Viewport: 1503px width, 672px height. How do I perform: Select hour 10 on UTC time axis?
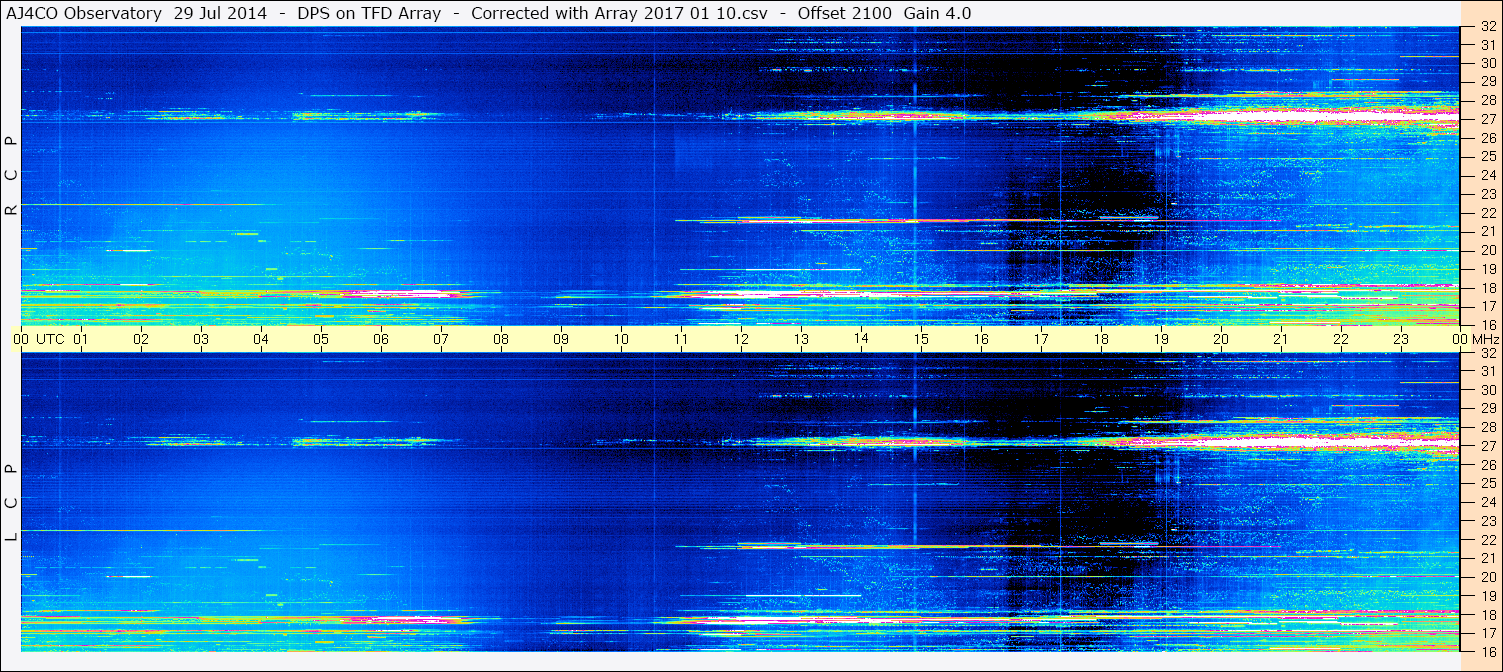point(621,339)
